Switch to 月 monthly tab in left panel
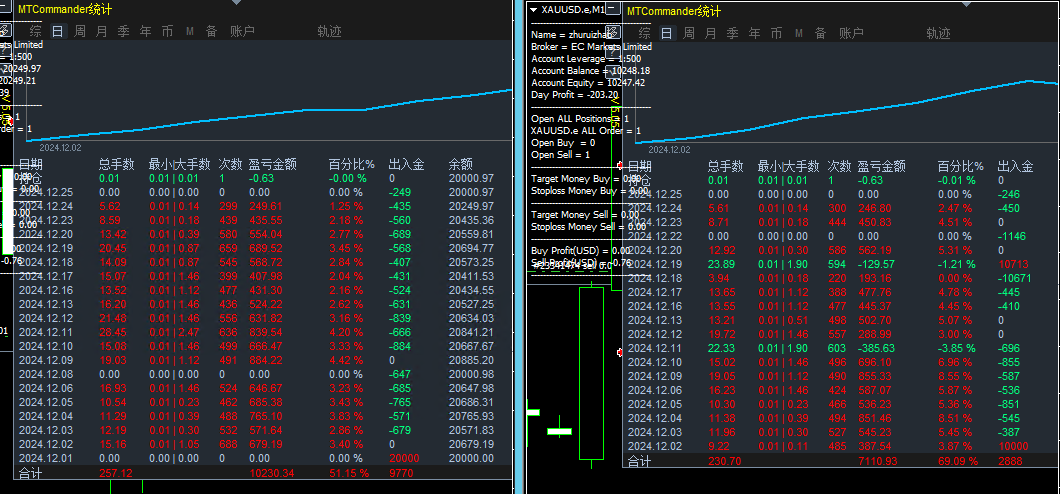Image resolution: width=1060 pixels, height=494 pixels. pos(101,31)
